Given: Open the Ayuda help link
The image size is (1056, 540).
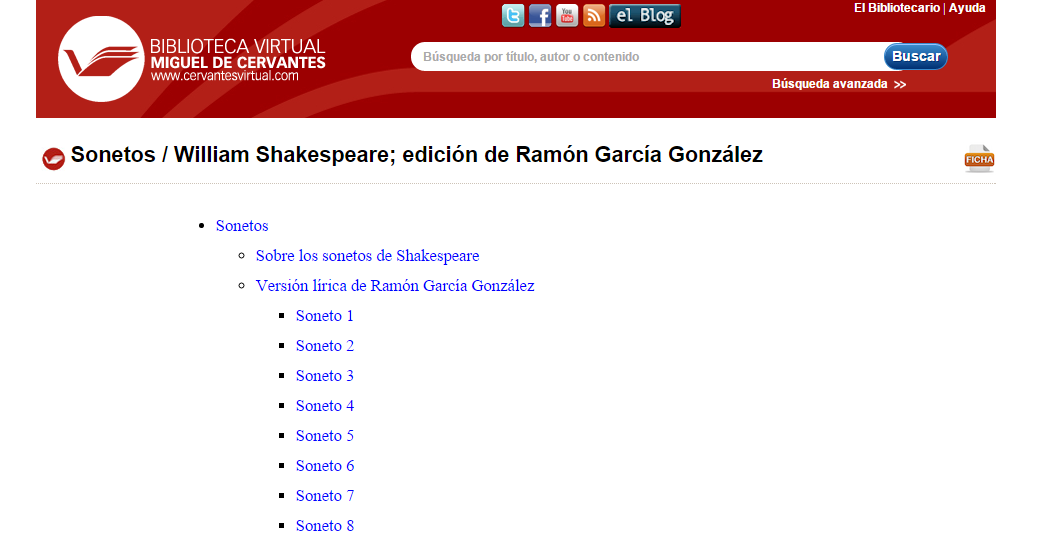Looking at the screenshot, I should point(967,8).
